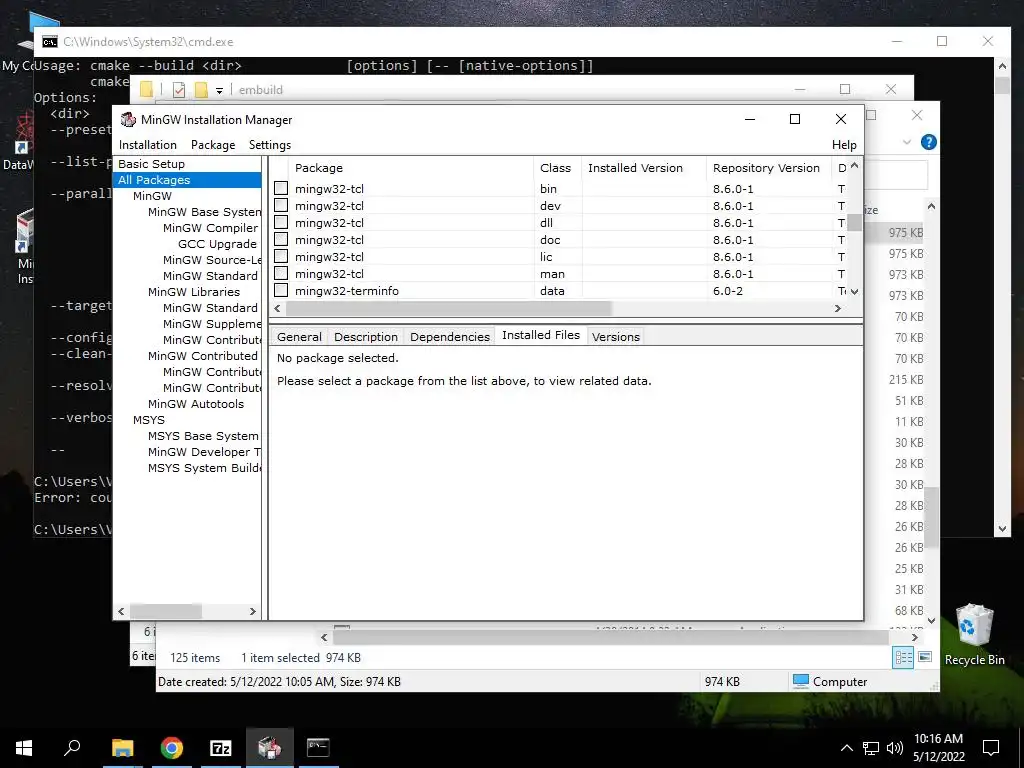Select MinGW Base System tree node

(x=204, y=212)
